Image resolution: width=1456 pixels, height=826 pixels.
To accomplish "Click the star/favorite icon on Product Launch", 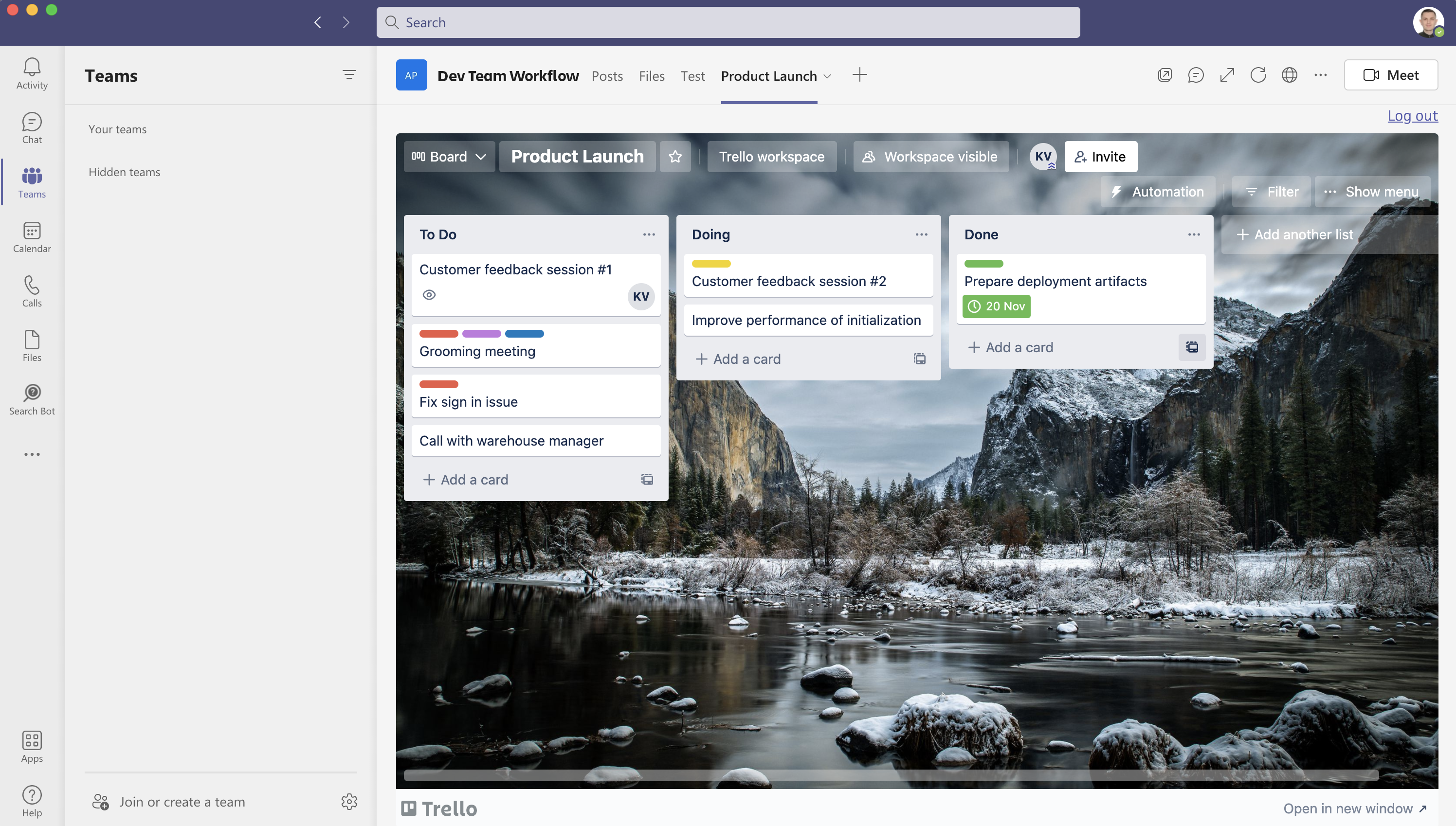I will (676, 156).
